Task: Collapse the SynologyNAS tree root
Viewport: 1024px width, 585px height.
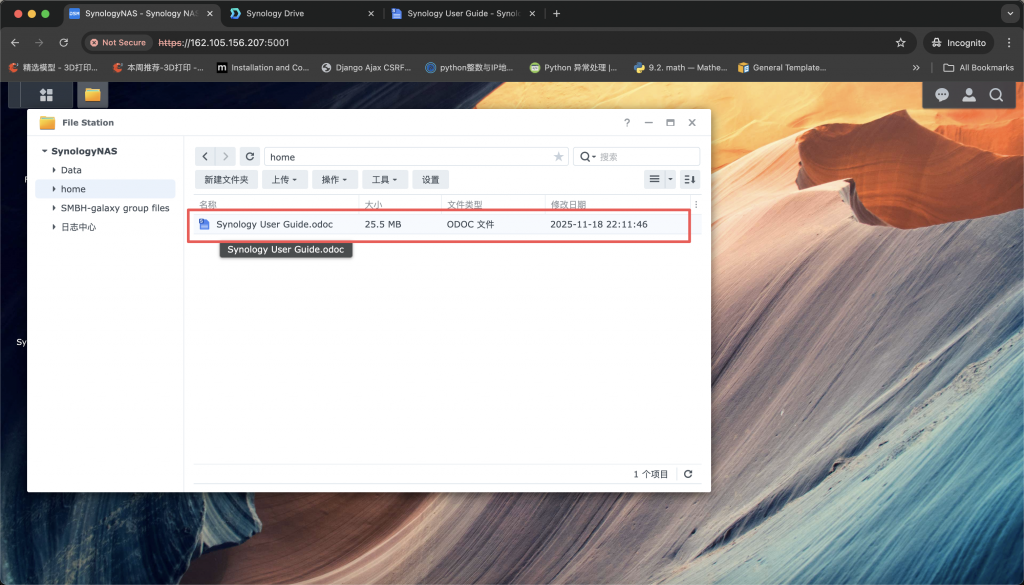Action: click(x=45, y=152)
